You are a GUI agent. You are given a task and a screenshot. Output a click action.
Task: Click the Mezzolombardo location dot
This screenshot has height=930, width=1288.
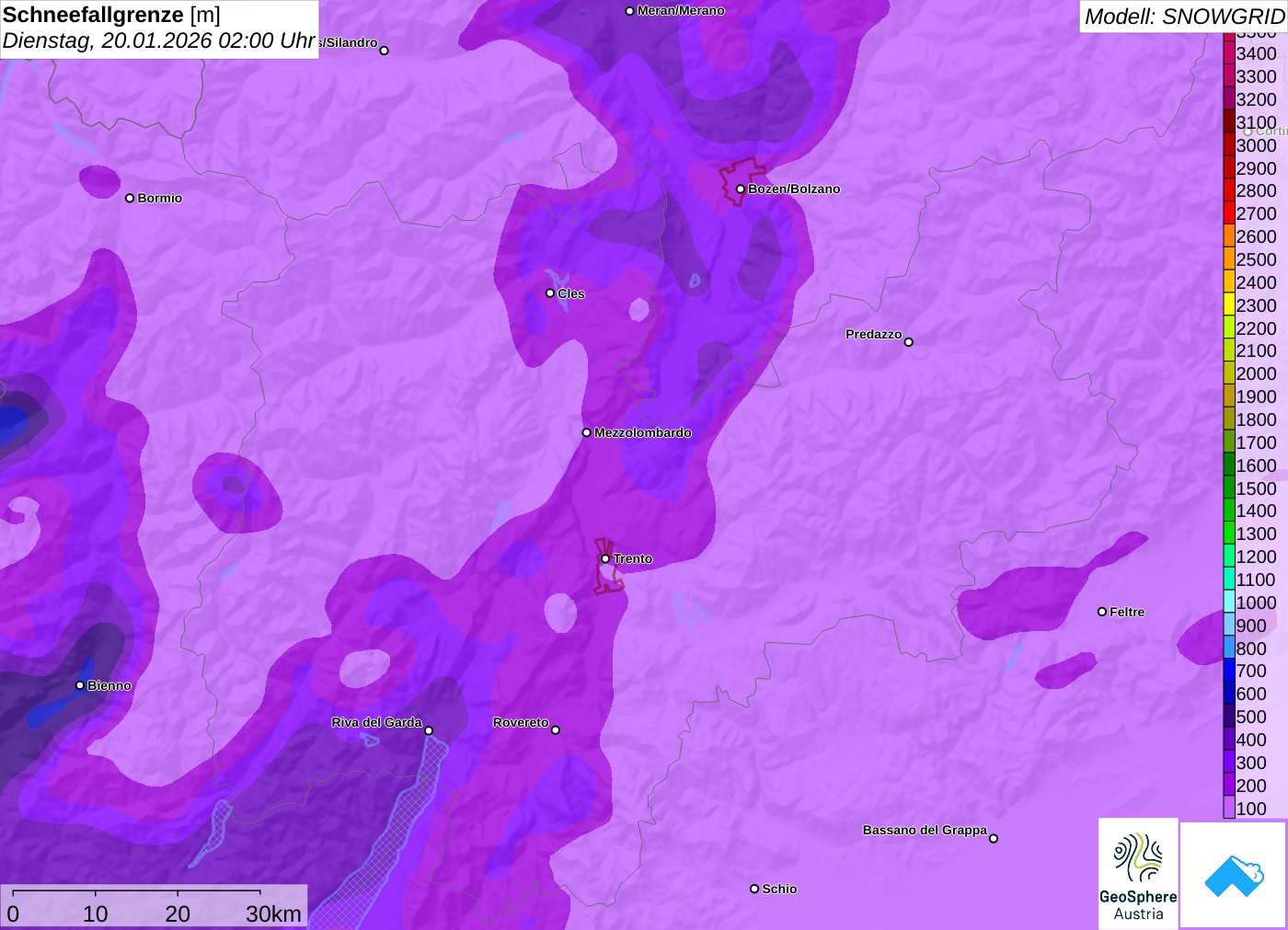pos(586,432)
